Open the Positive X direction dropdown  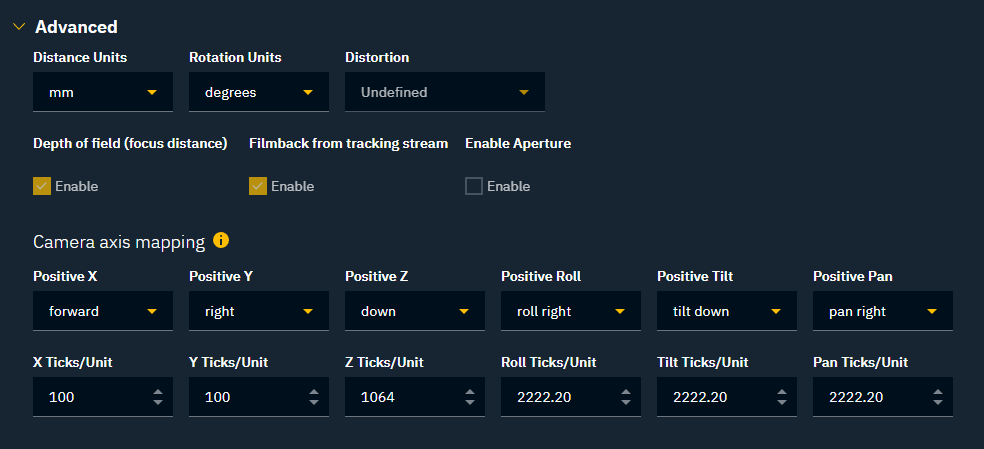(103, 311)
